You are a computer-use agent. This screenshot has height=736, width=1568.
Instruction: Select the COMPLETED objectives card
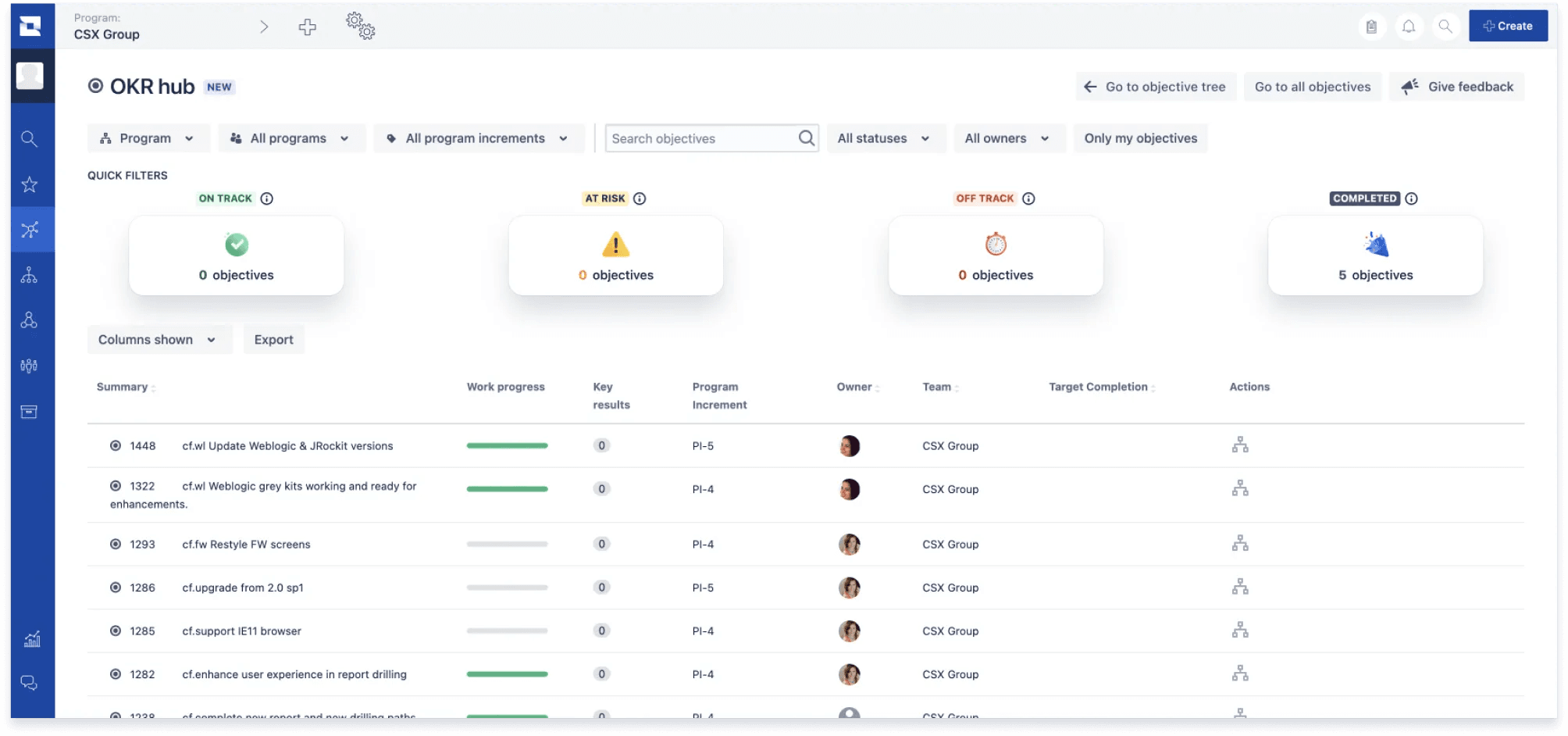(1375, 255)
